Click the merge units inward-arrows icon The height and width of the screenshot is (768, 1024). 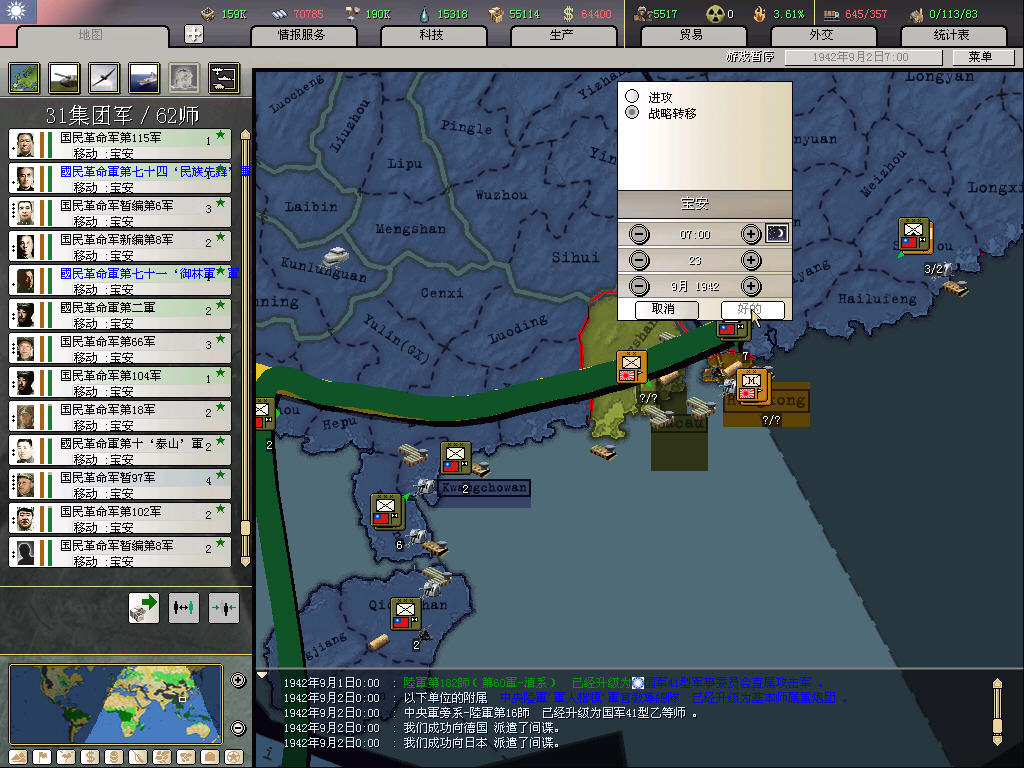[x=224, y=608]
